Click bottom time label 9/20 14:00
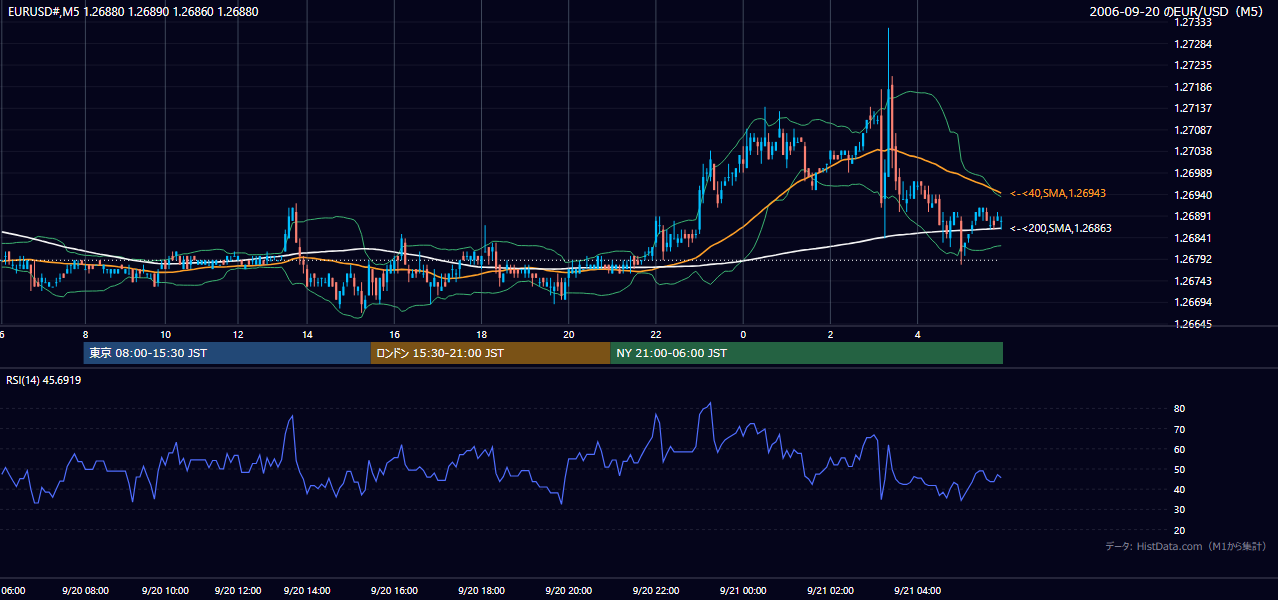 point(307,590)
